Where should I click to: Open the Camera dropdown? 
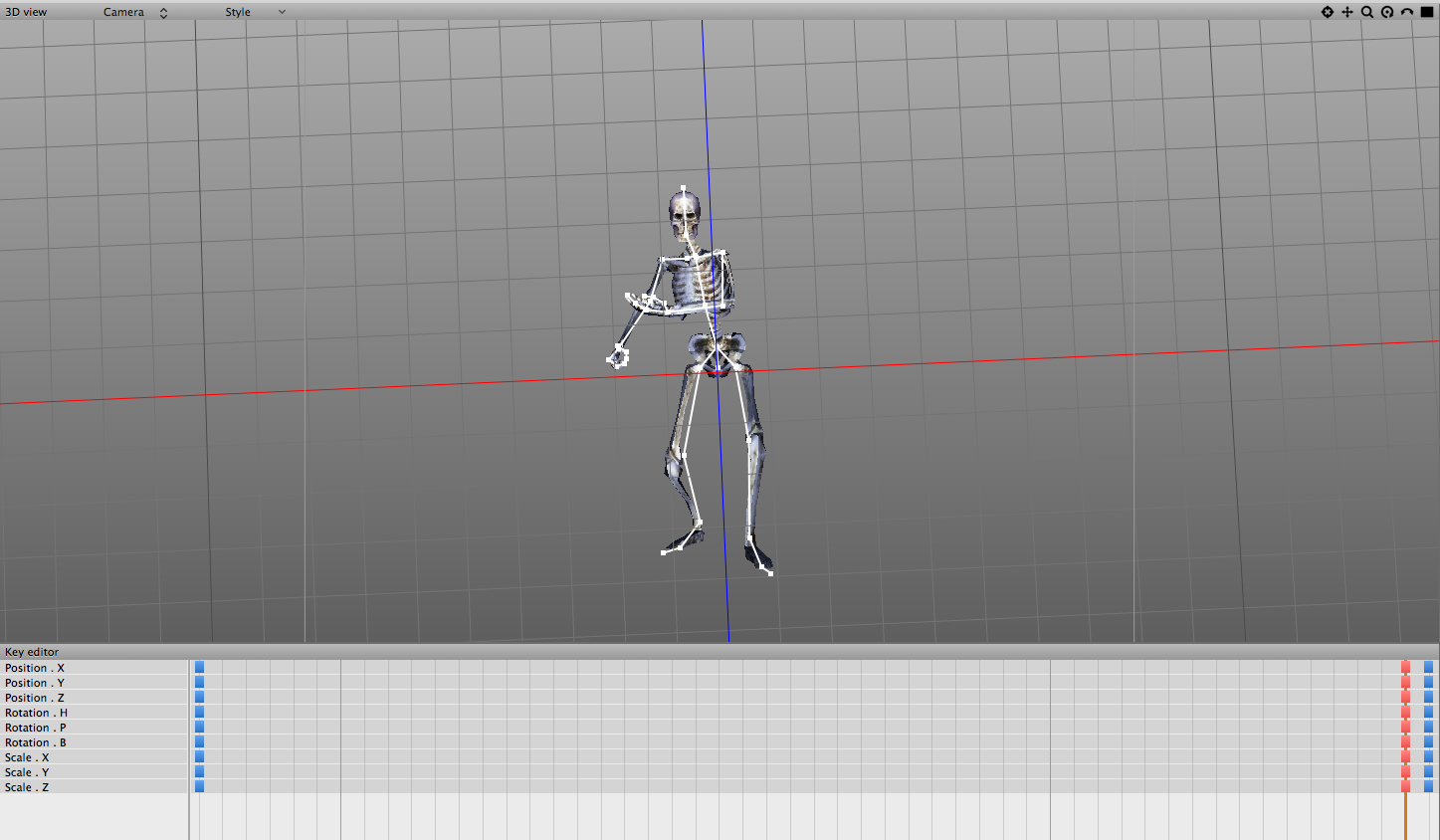[x=135, y=12]
